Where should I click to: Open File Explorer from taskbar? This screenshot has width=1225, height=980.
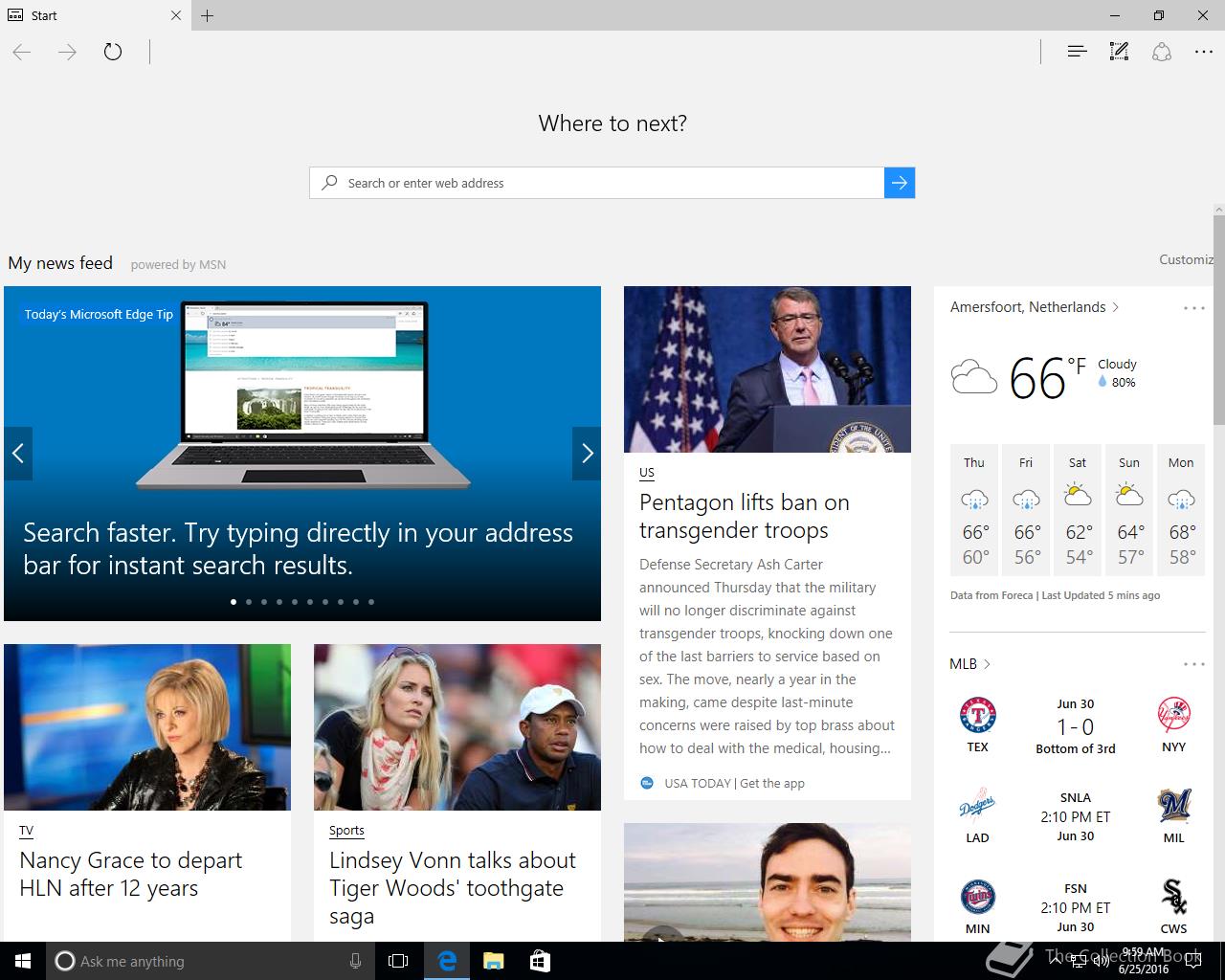pyautogui.click(x=493, y=961)
